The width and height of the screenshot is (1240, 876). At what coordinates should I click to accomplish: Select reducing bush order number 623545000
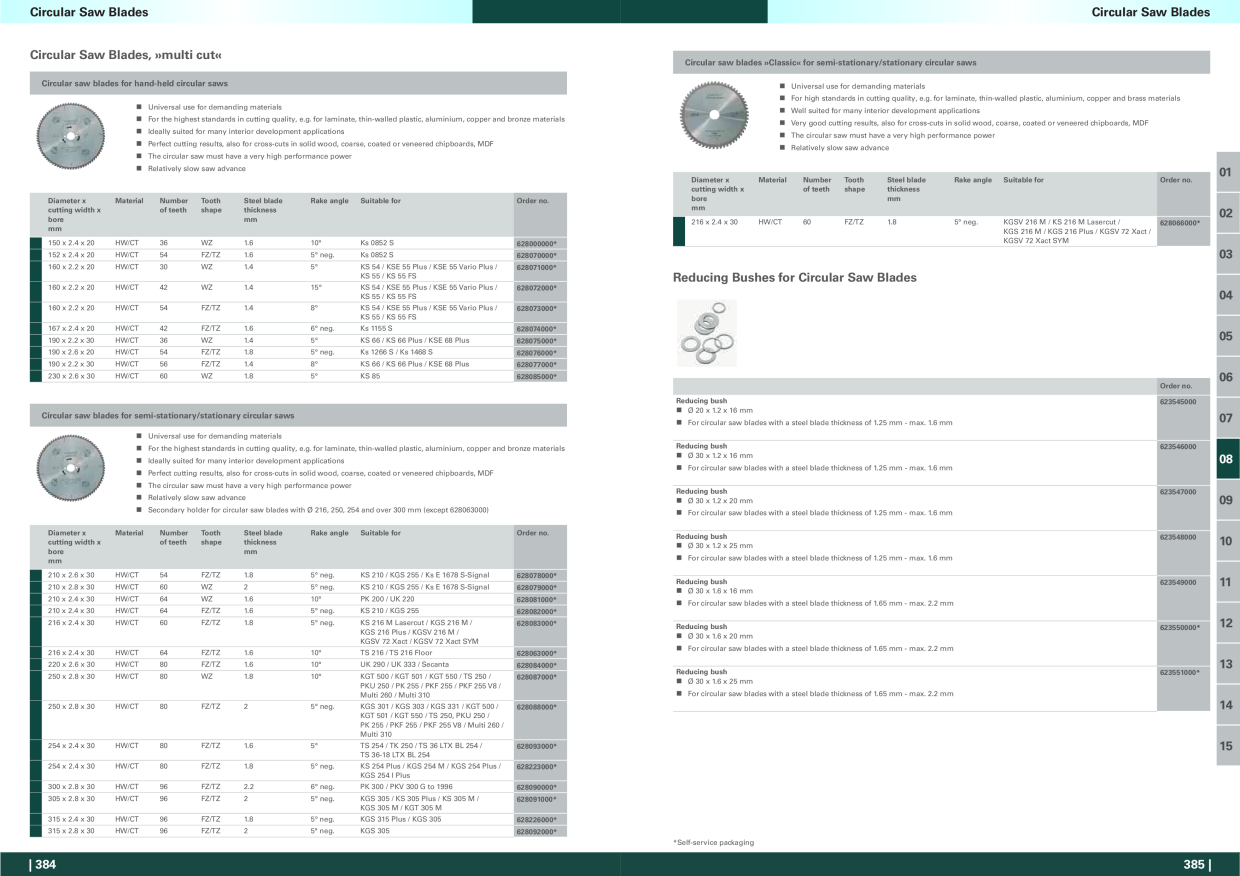click(1178, 401)
